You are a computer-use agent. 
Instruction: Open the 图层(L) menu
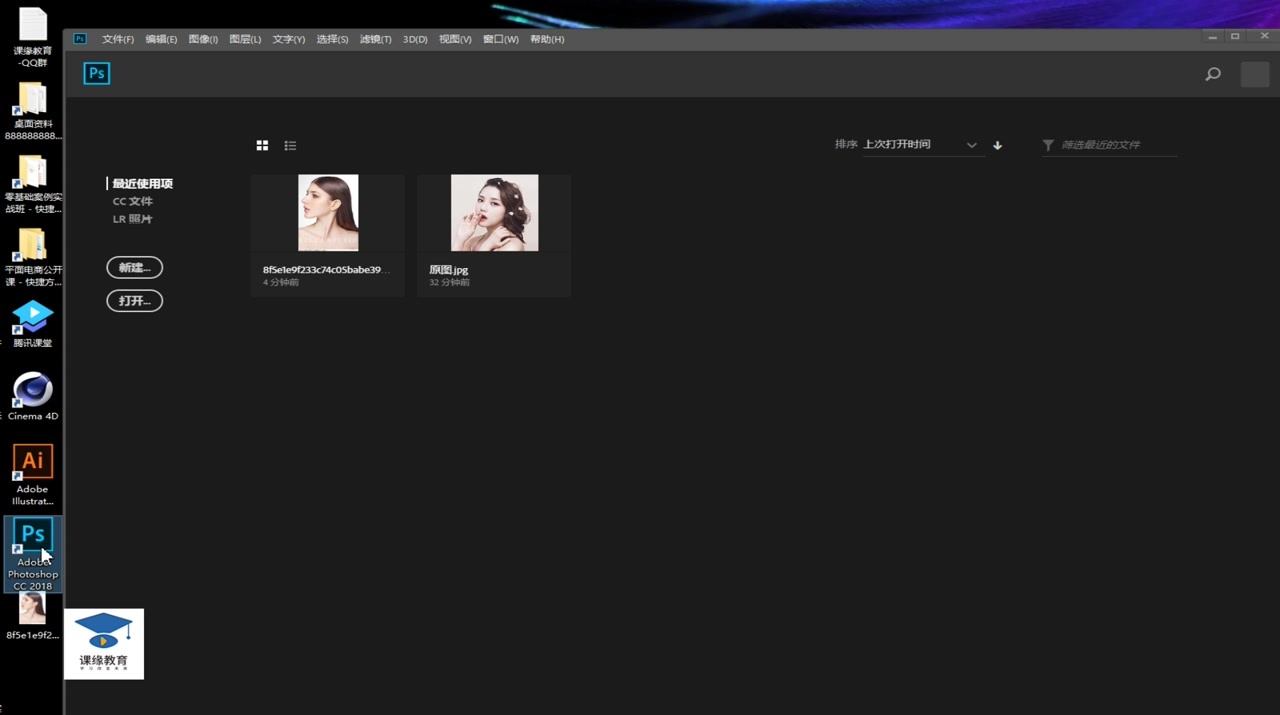coord(245,39)
